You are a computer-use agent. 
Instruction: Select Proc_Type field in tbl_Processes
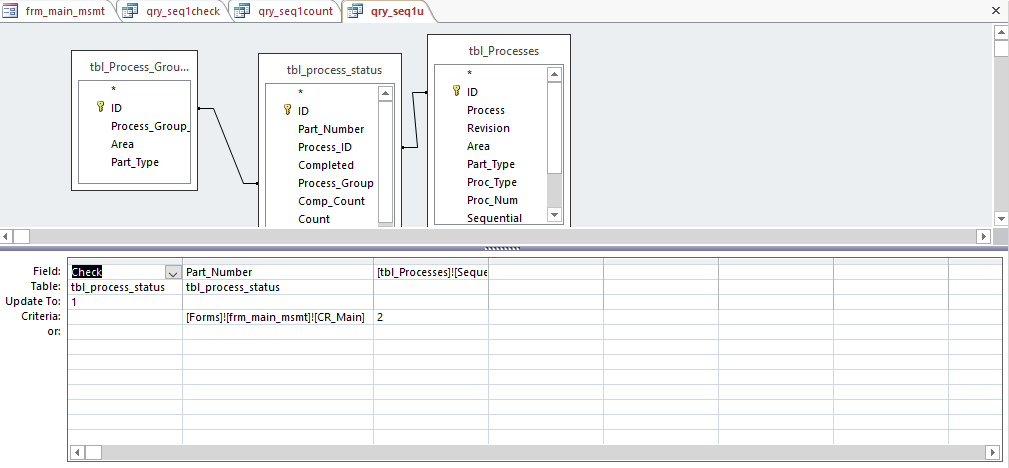point(492,182)
